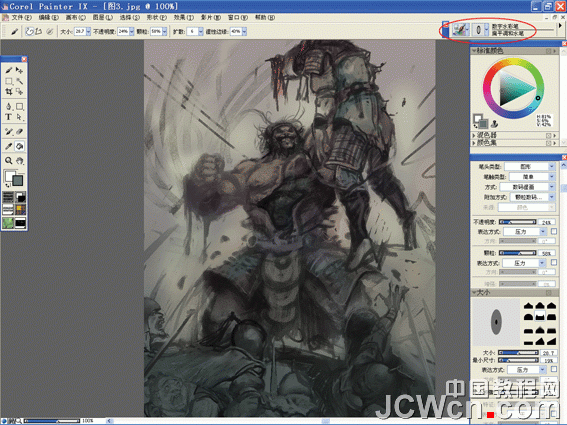Select the Magnifier zoom tool
567x425 pixels.
(9, 161)
